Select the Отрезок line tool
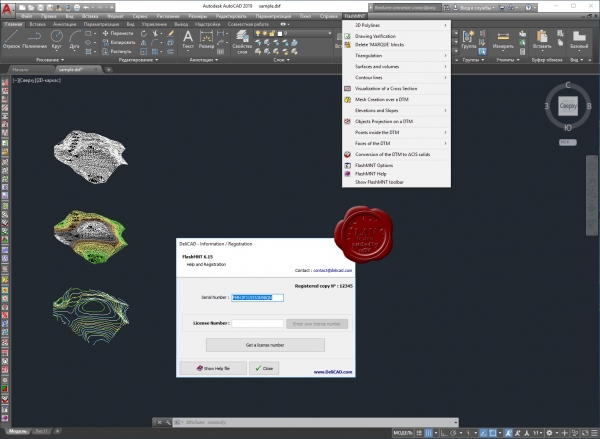 (11, 39)
